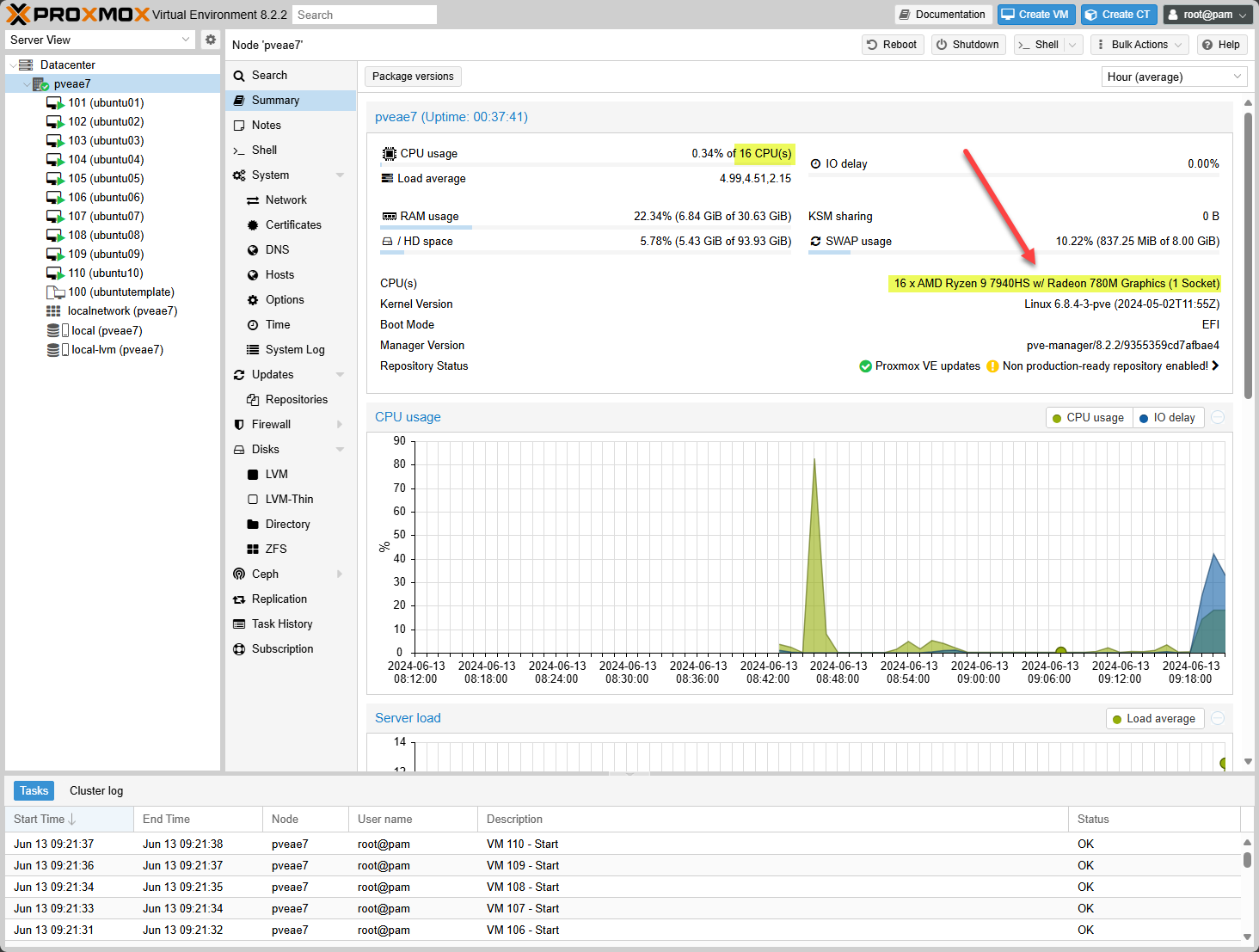Click the Help button
1259x952 pixels.
tap(1221, 45)
